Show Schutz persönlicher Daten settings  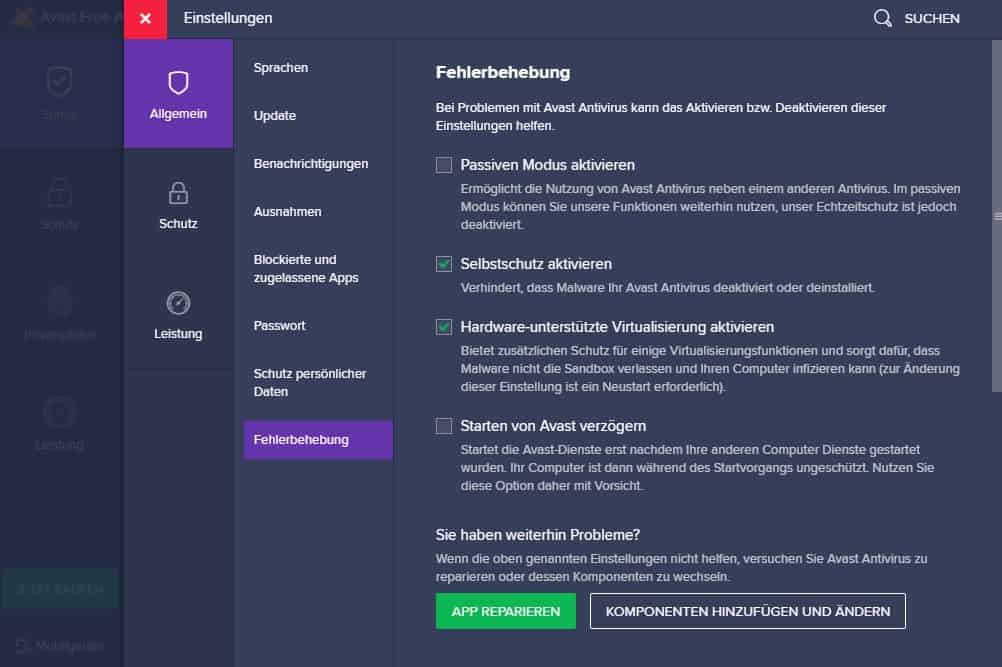coord(310,383)
